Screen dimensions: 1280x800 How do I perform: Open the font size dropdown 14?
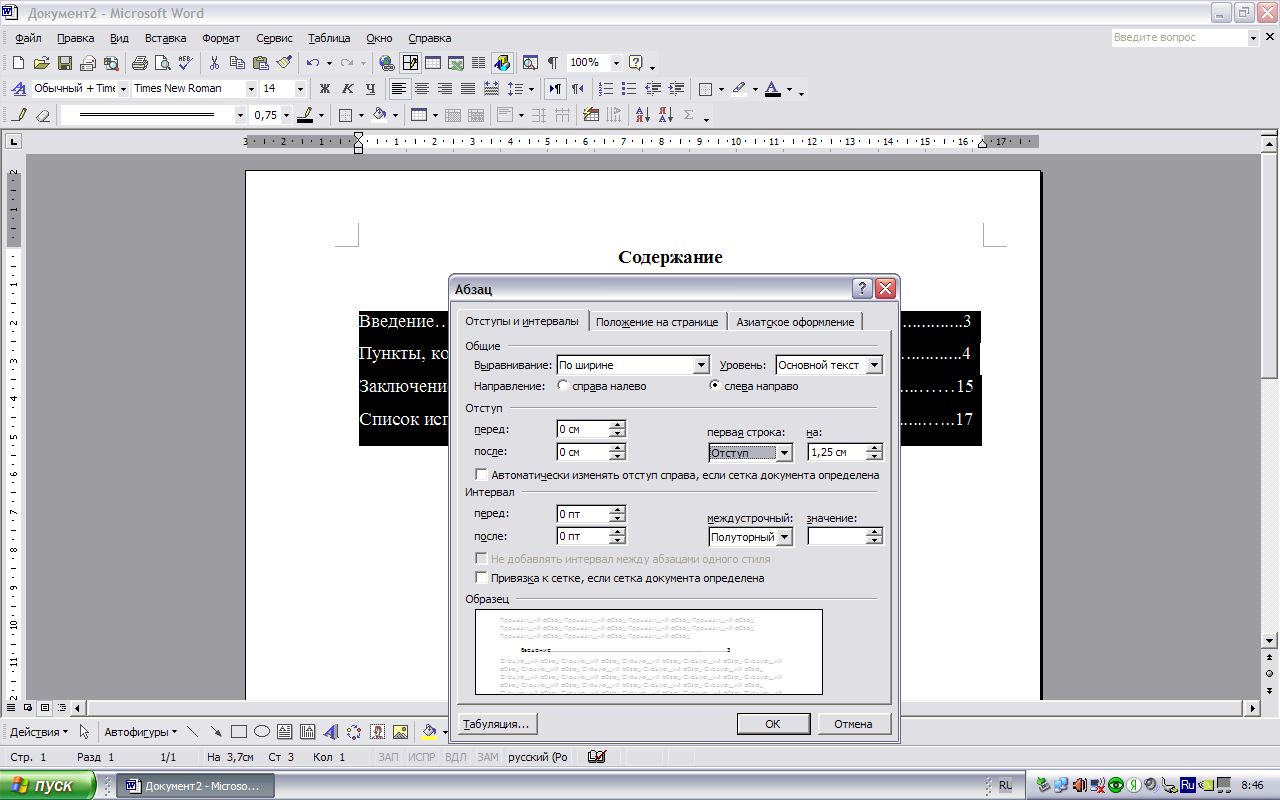300,88
